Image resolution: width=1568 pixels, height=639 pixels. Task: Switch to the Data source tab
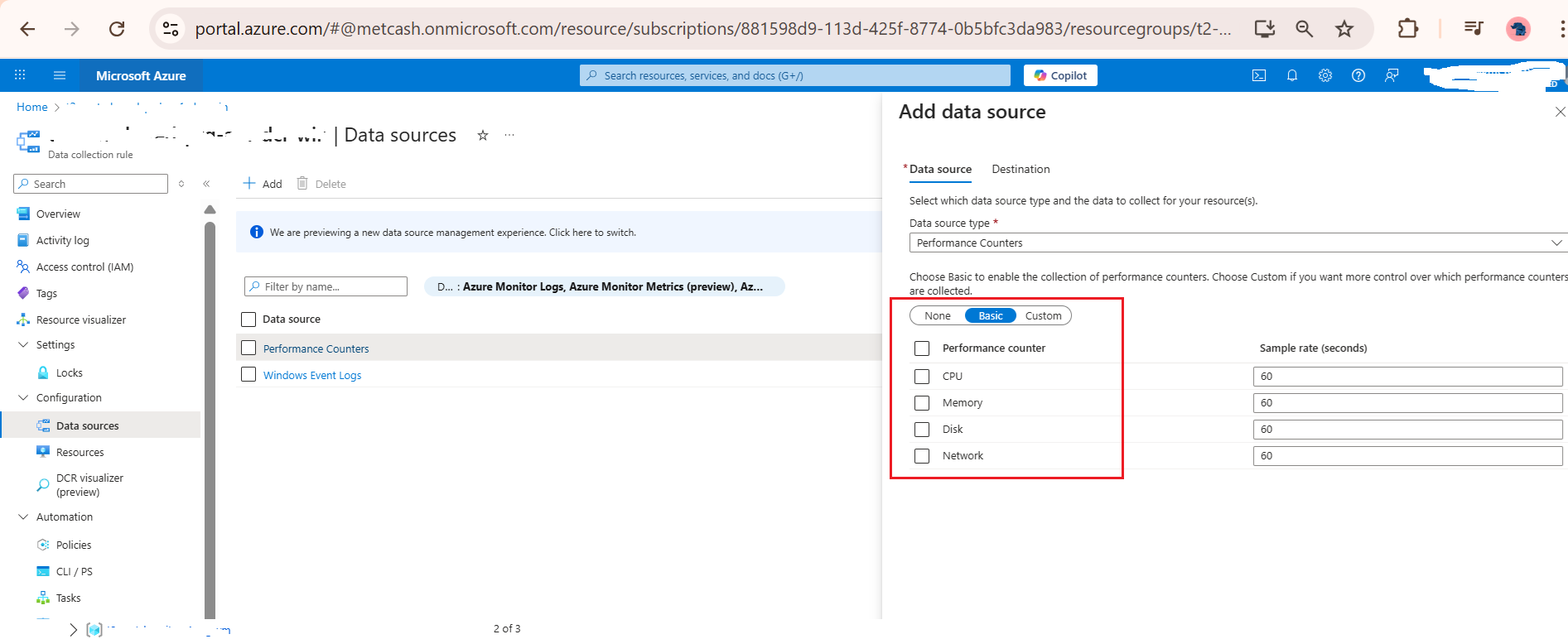[940, 169]
